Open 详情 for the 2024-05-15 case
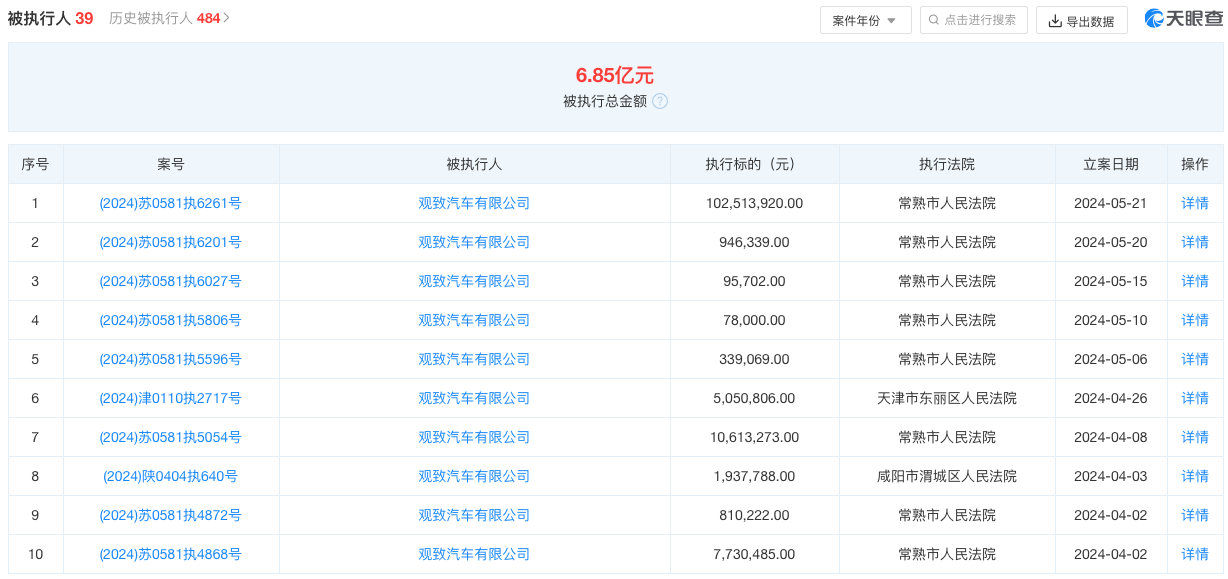Viewport: 1228px width, 579px height. coord(1195,281)
